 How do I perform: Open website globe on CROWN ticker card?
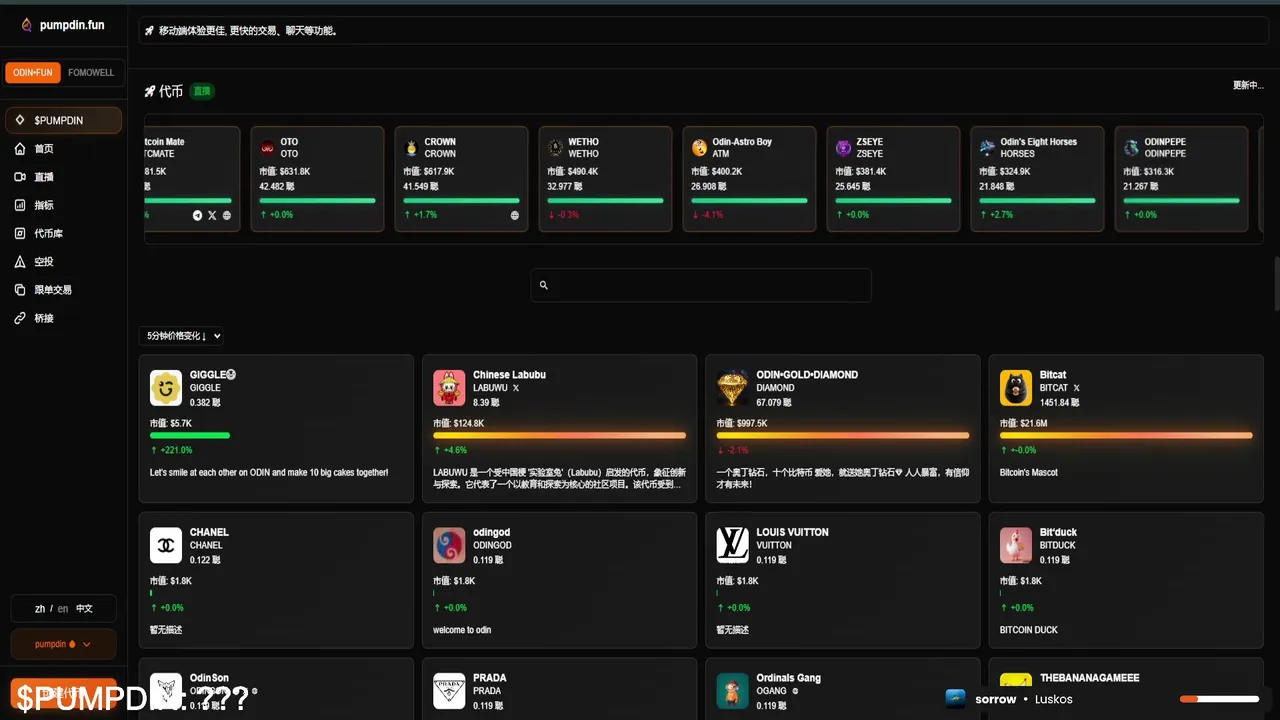point(515,215)
